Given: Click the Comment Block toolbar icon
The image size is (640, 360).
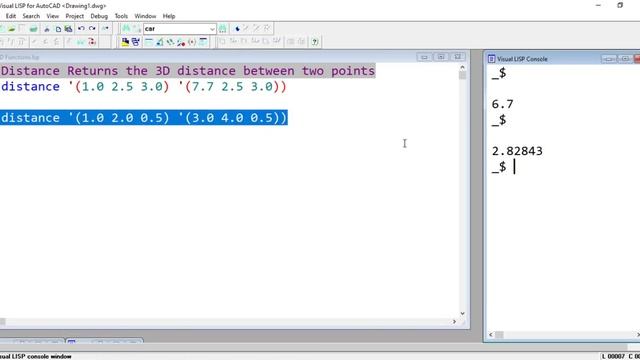Looking at the screenshot, I should [291, 42].
